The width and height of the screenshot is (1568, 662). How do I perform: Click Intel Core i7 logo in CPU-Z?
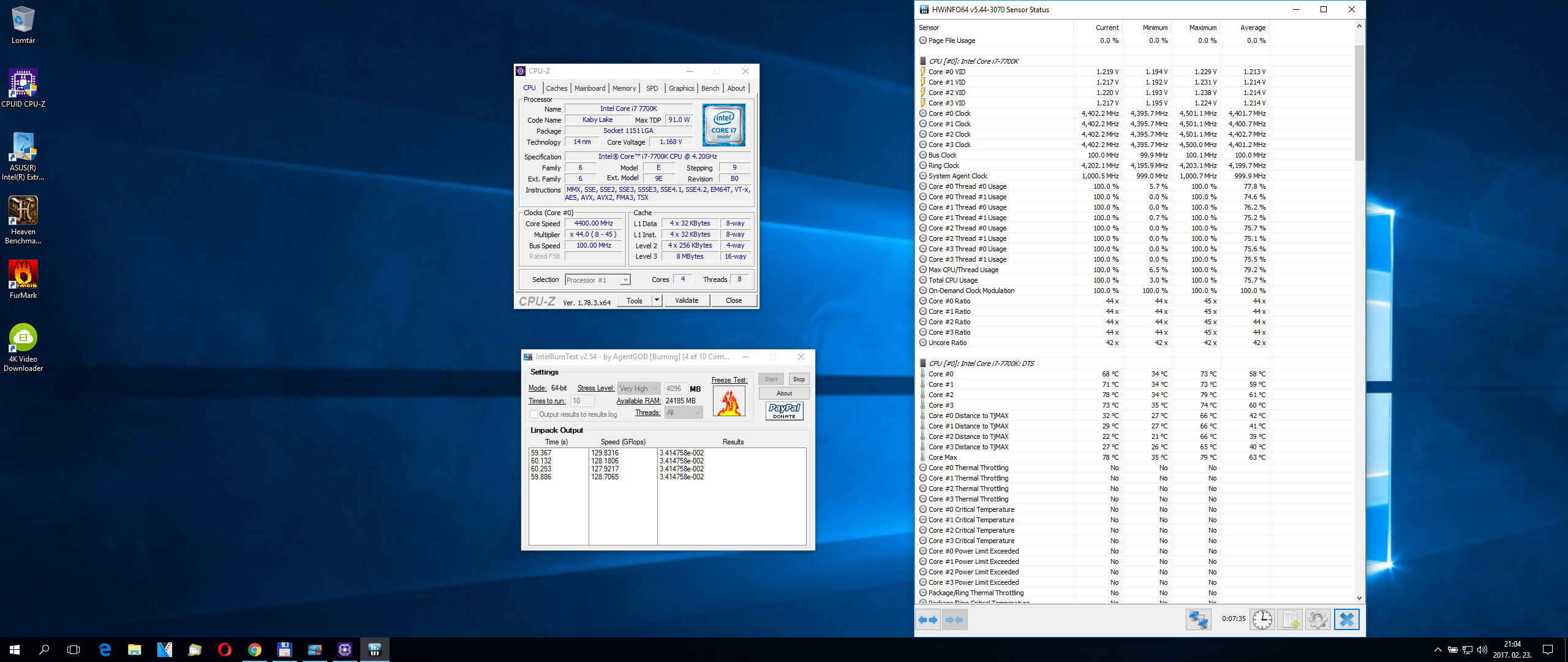(723, 125)
